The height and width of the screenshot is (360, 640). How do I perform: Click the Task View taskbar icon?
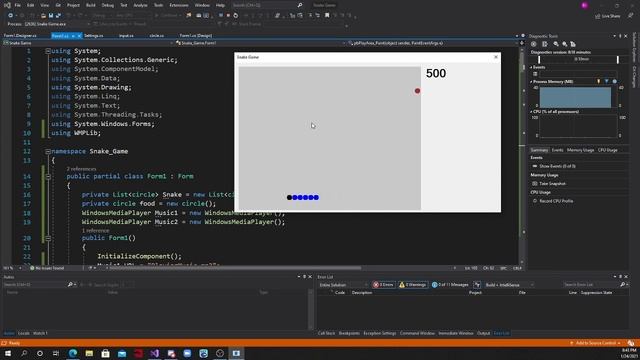[56, 353]
